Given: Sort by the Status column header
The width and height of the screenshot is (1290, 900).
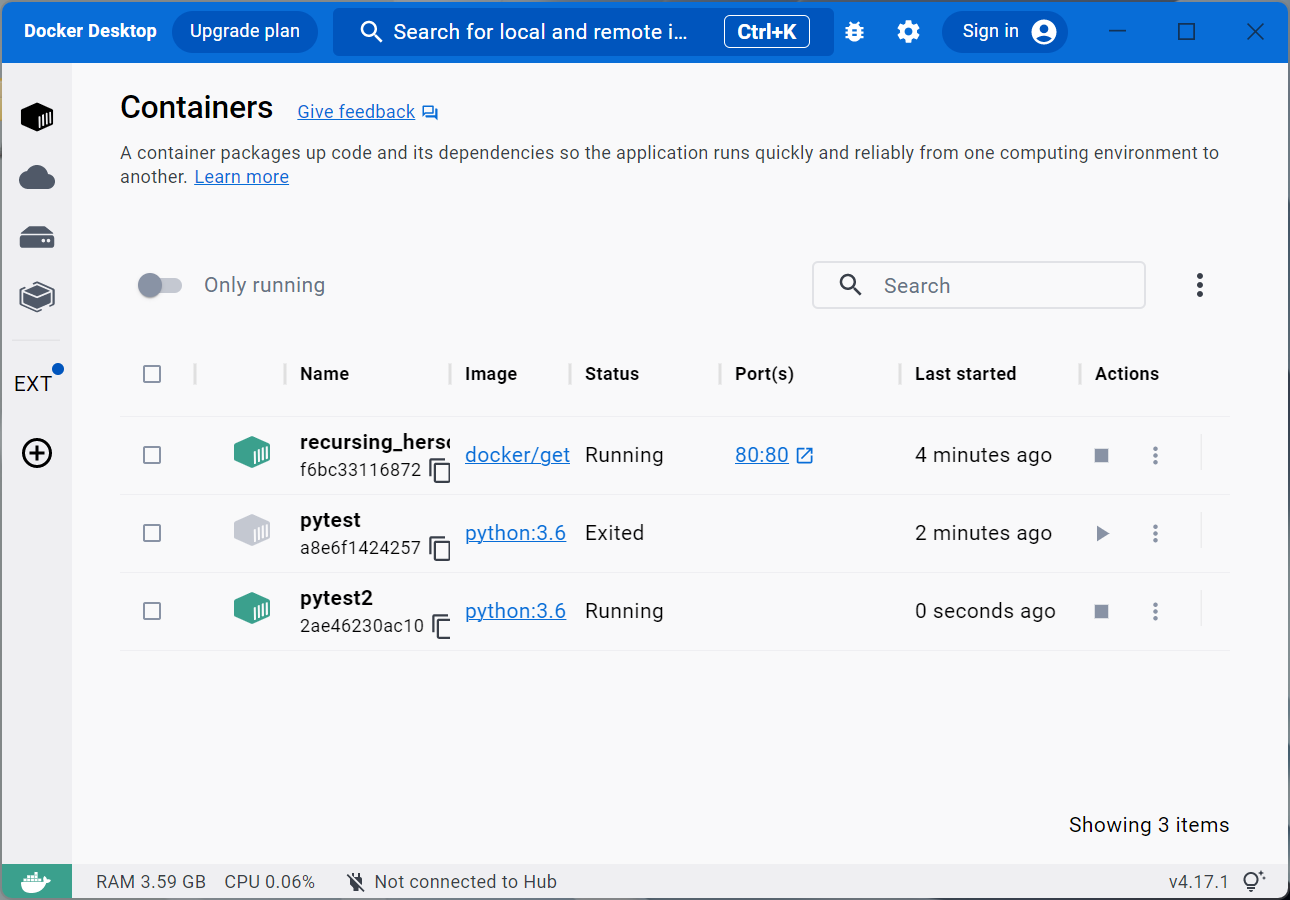Looking at the screenshot, I should (612, 374).
